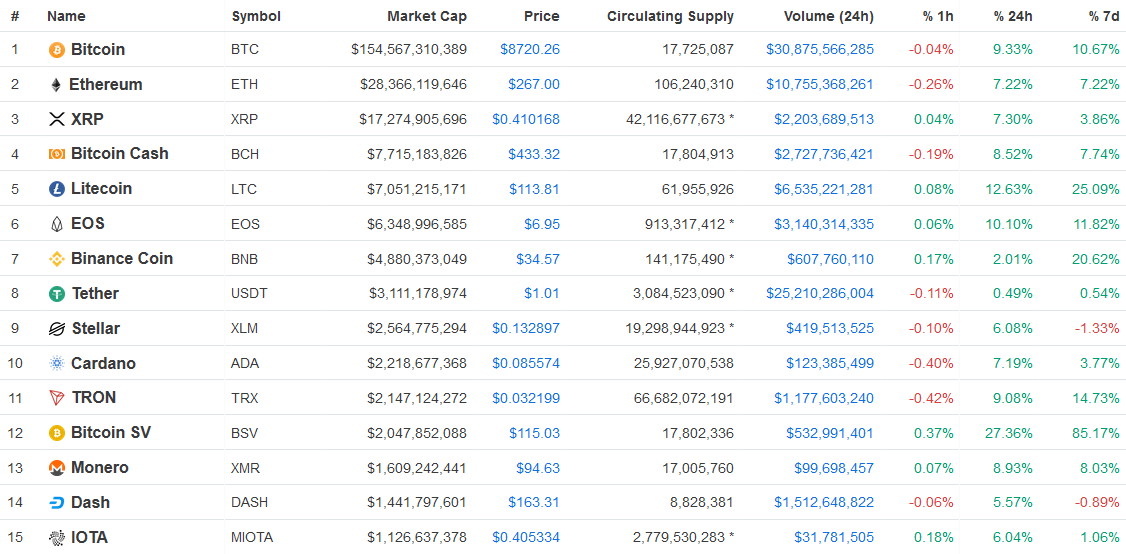Viewport: 1126px width, 554px height.
Task: Click the Monero logo icon
Action: [x=57, y=468]
